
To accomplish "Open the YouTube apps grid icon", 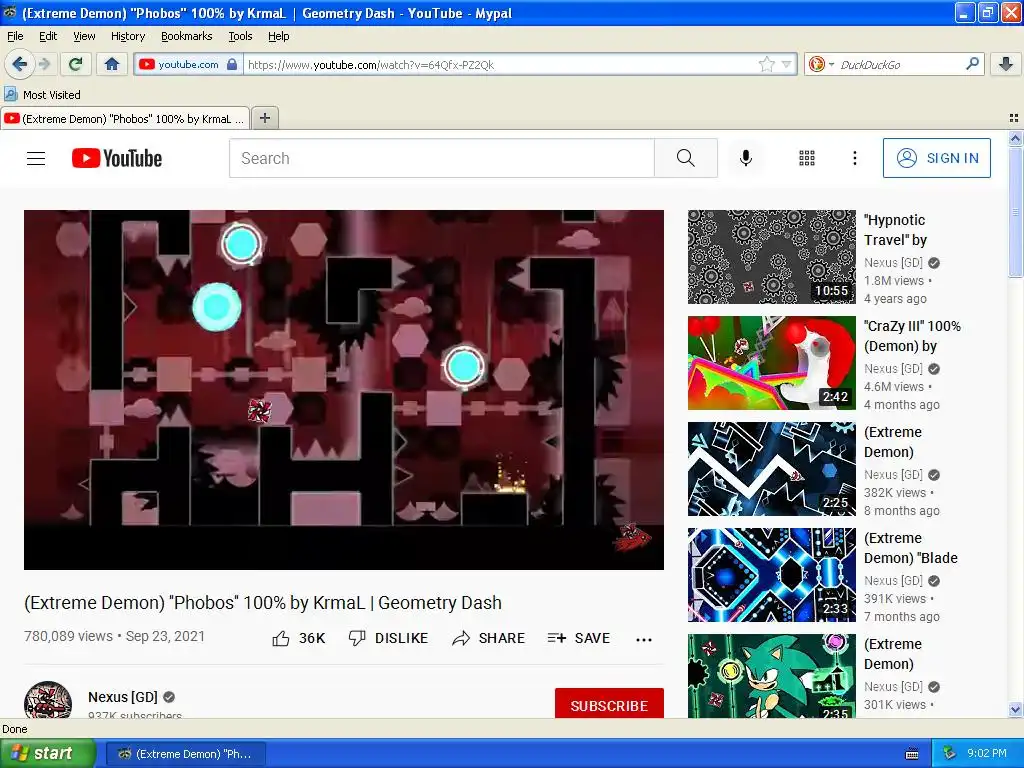I will tap(807, 158).
